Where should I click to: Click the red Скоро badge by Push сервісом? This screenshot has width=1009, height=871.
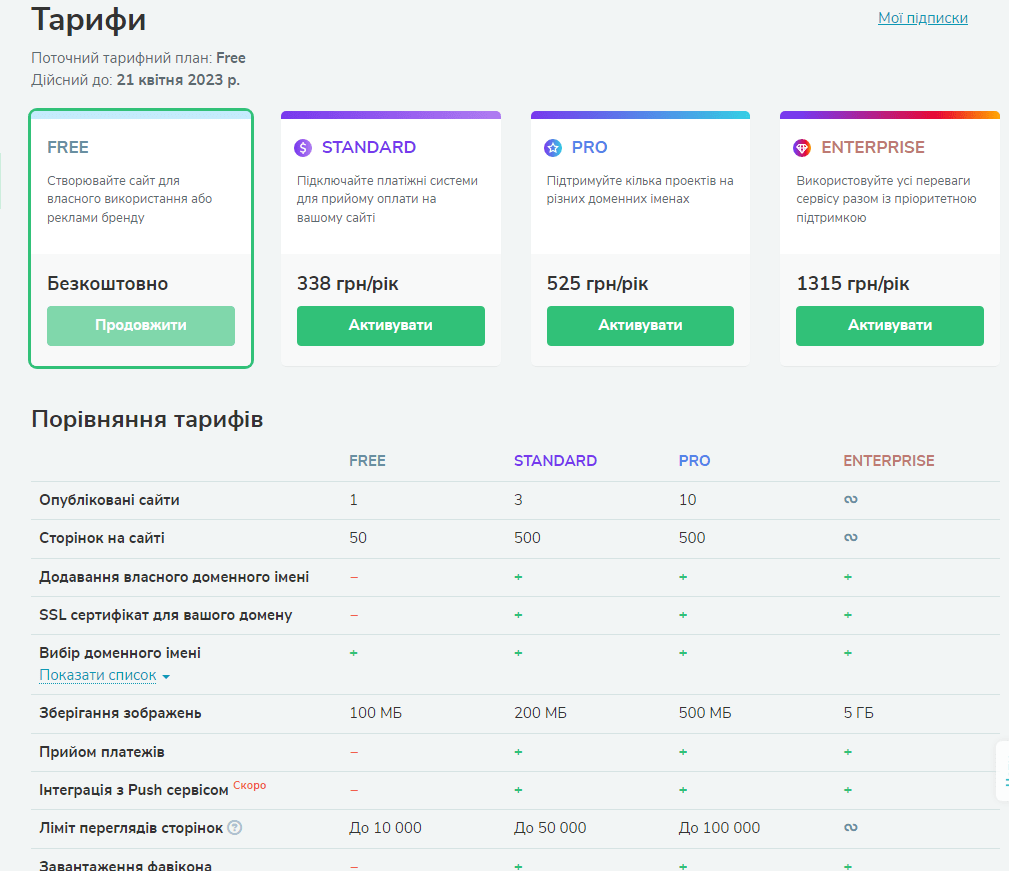coord(250,786)
